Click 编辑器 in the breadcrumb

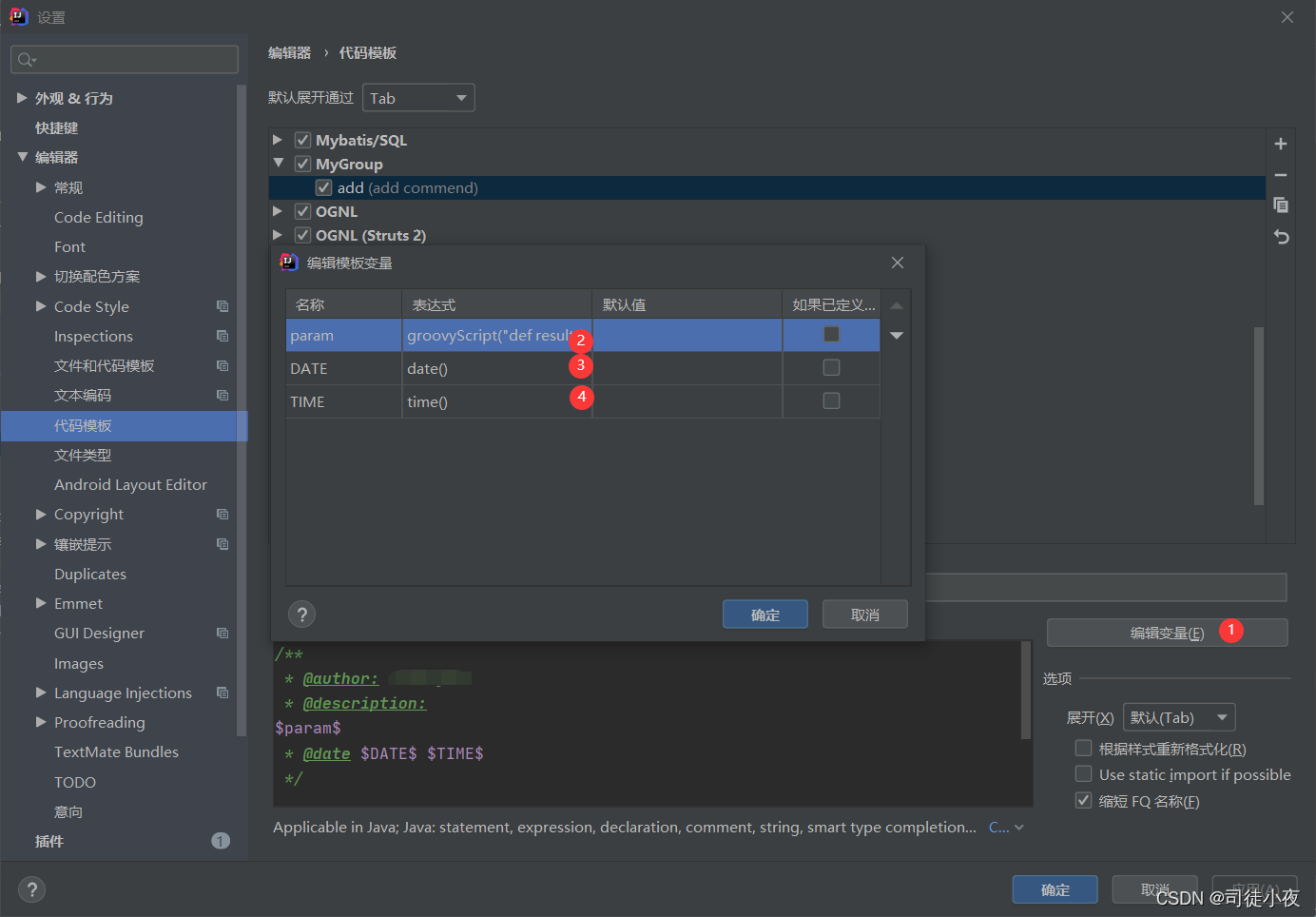coord(289,52)
